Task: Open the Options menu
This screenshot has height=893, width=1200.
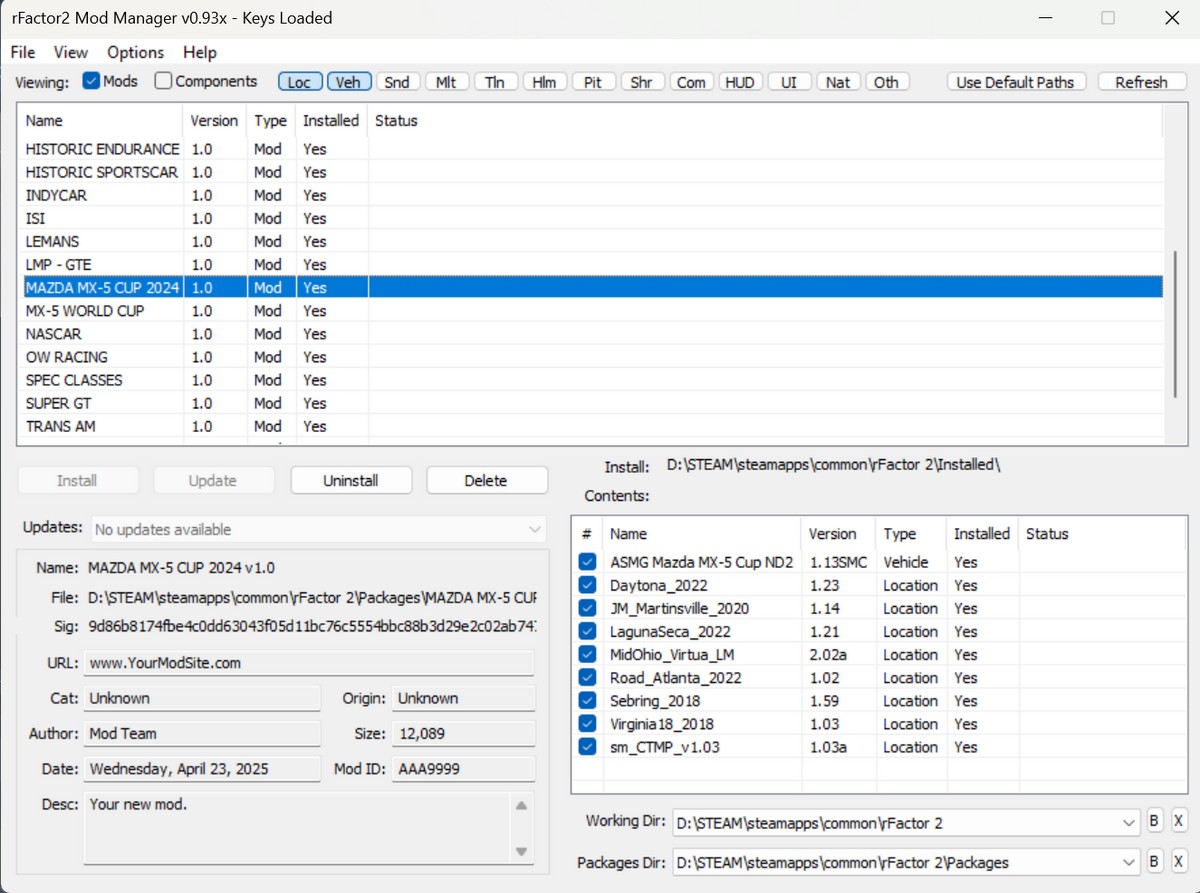Action: point(135,52)
